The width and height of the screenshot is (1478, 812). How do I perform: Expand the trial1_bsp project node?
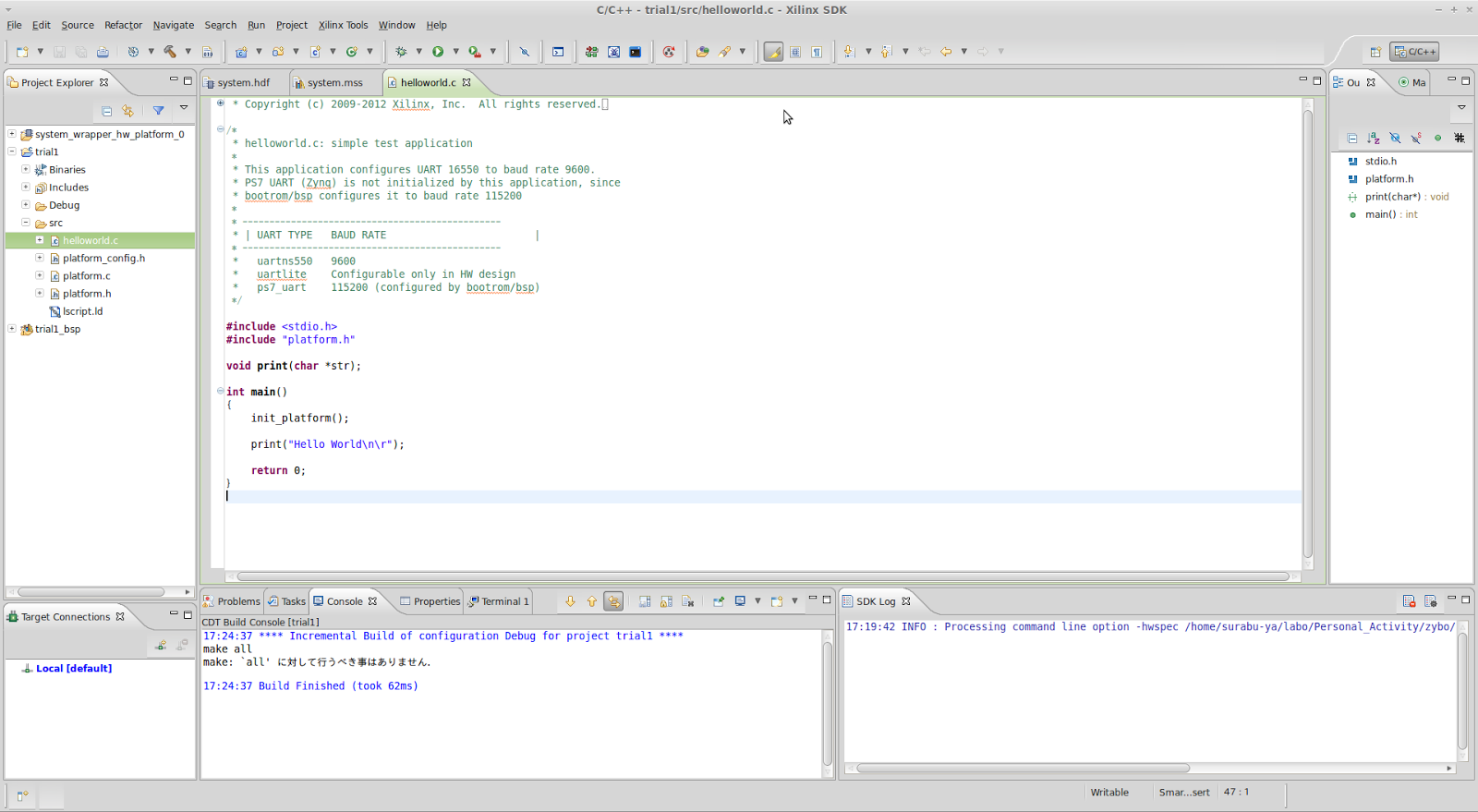pos(12,328)
